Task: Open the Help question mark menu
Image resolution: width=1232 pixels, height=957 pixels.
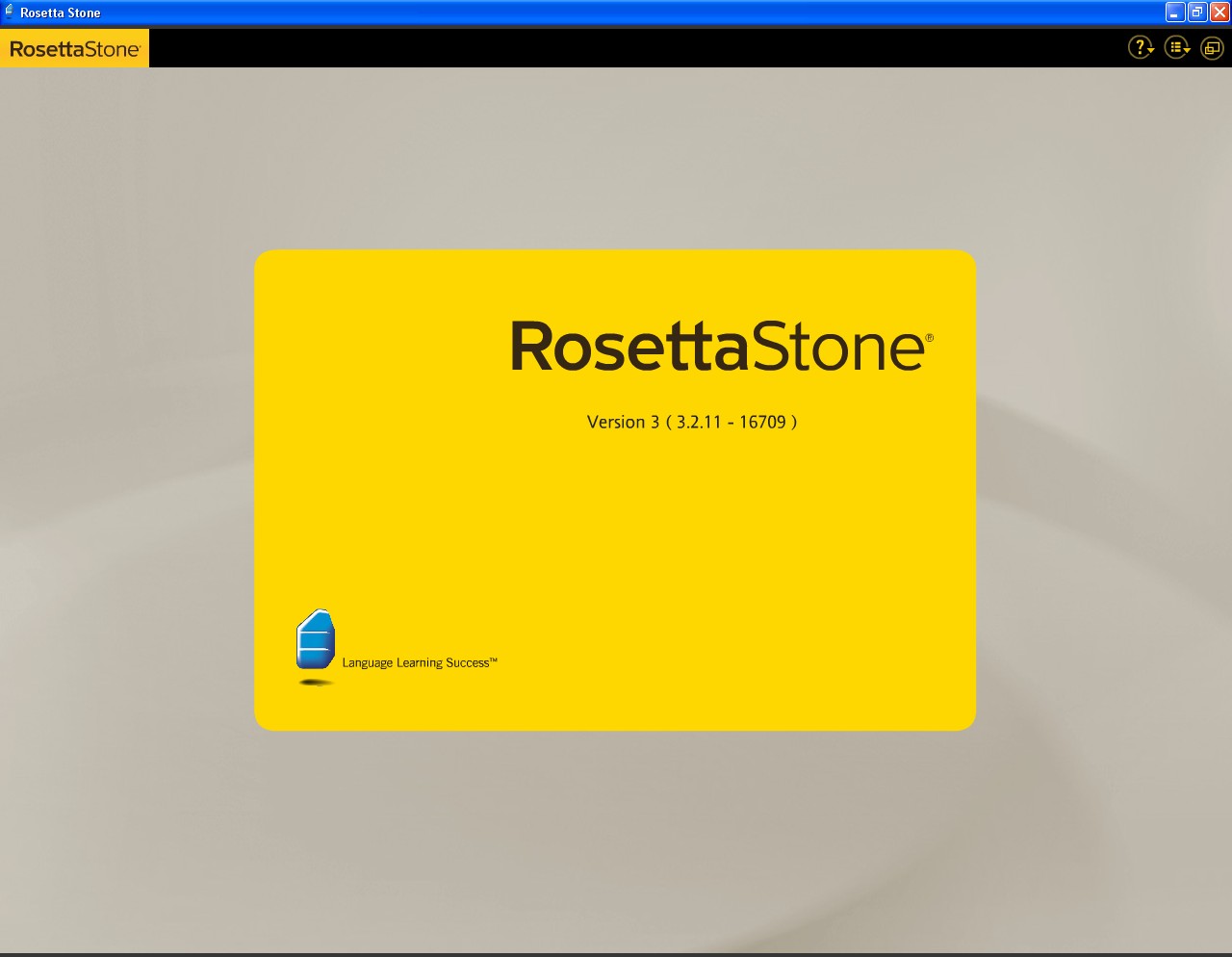Action: point(1141,47)
